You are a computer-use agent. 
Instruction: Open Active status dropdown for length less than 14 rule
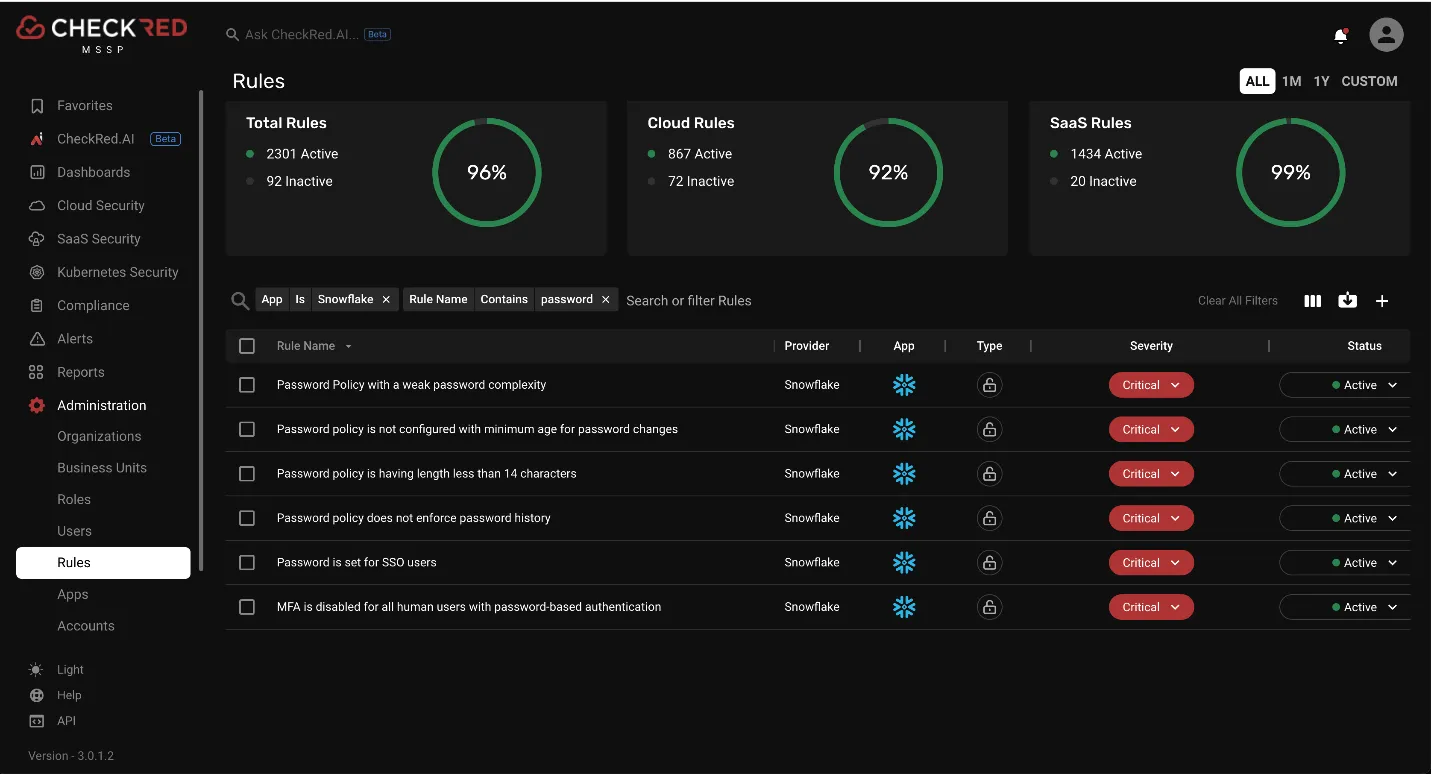[x=1346, y=474]
